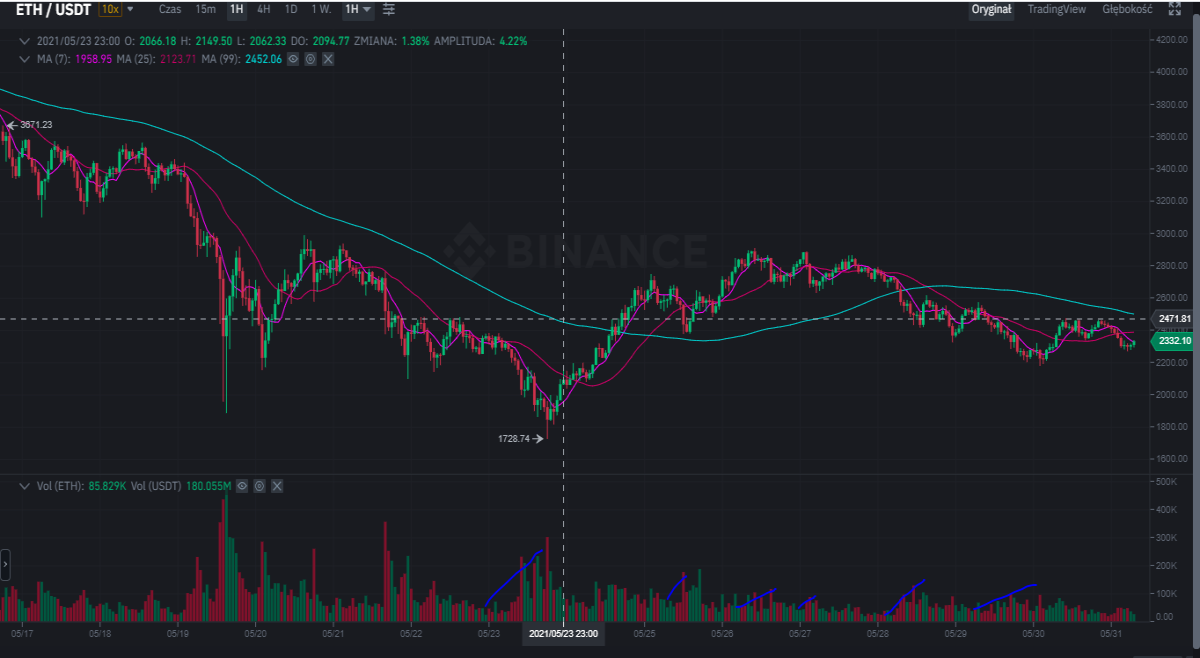The height and width of the screenshot is (658, 1200).
Task: Switch to Głębokość depth chart
Action: 1127,10
